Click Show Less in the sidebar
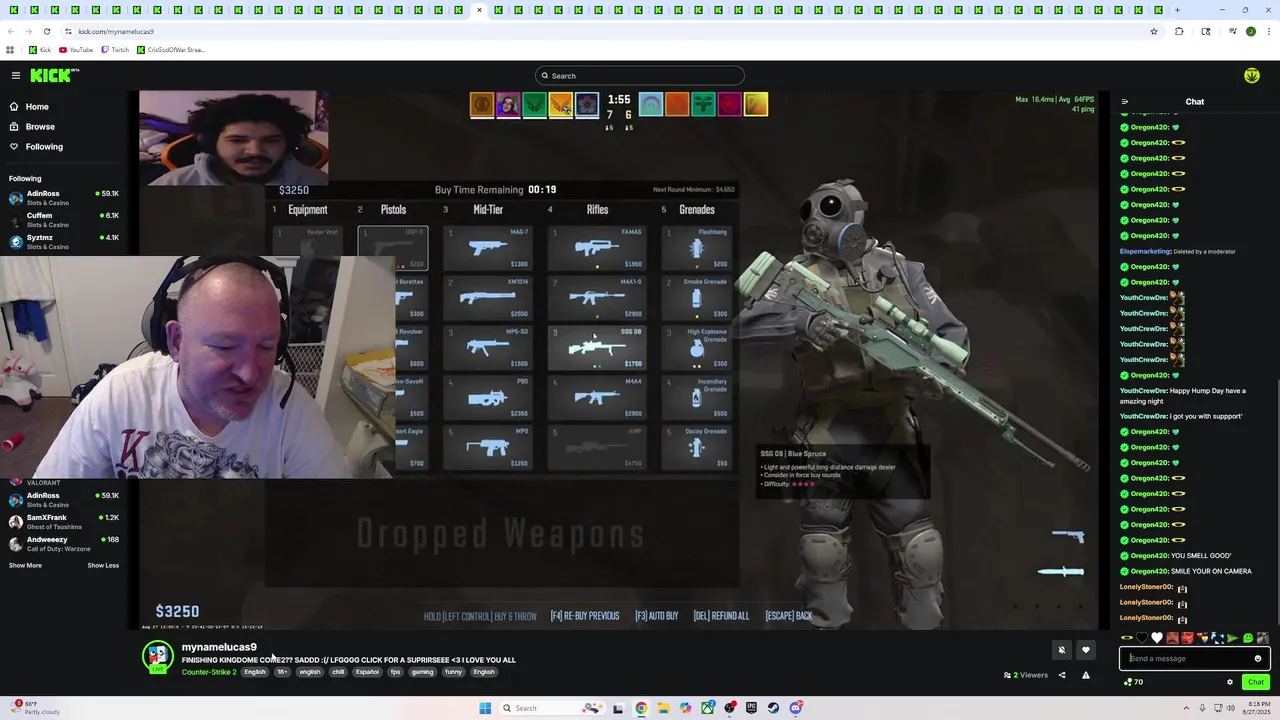The image size is (1280, 720). [x=103, y=566]
